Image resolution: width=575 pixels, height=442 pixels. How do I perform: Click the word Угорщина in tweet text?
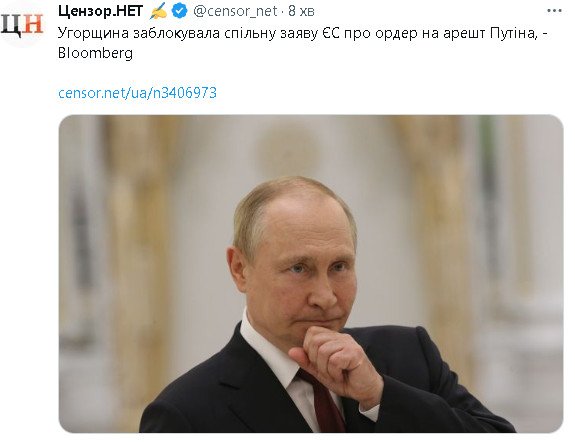pos(94,33)
